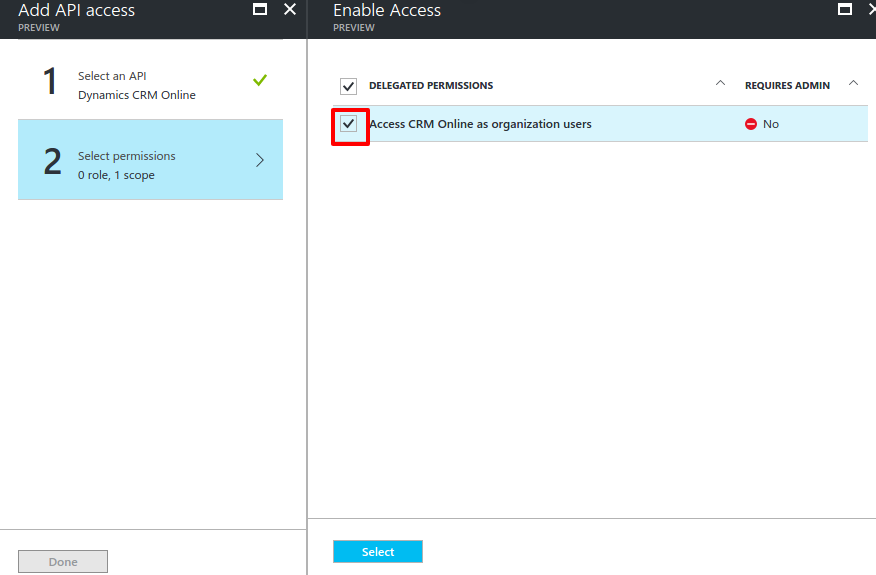Click the Add API access blade title
Viewport: 876px width, 575px height.
coord(77,10)
